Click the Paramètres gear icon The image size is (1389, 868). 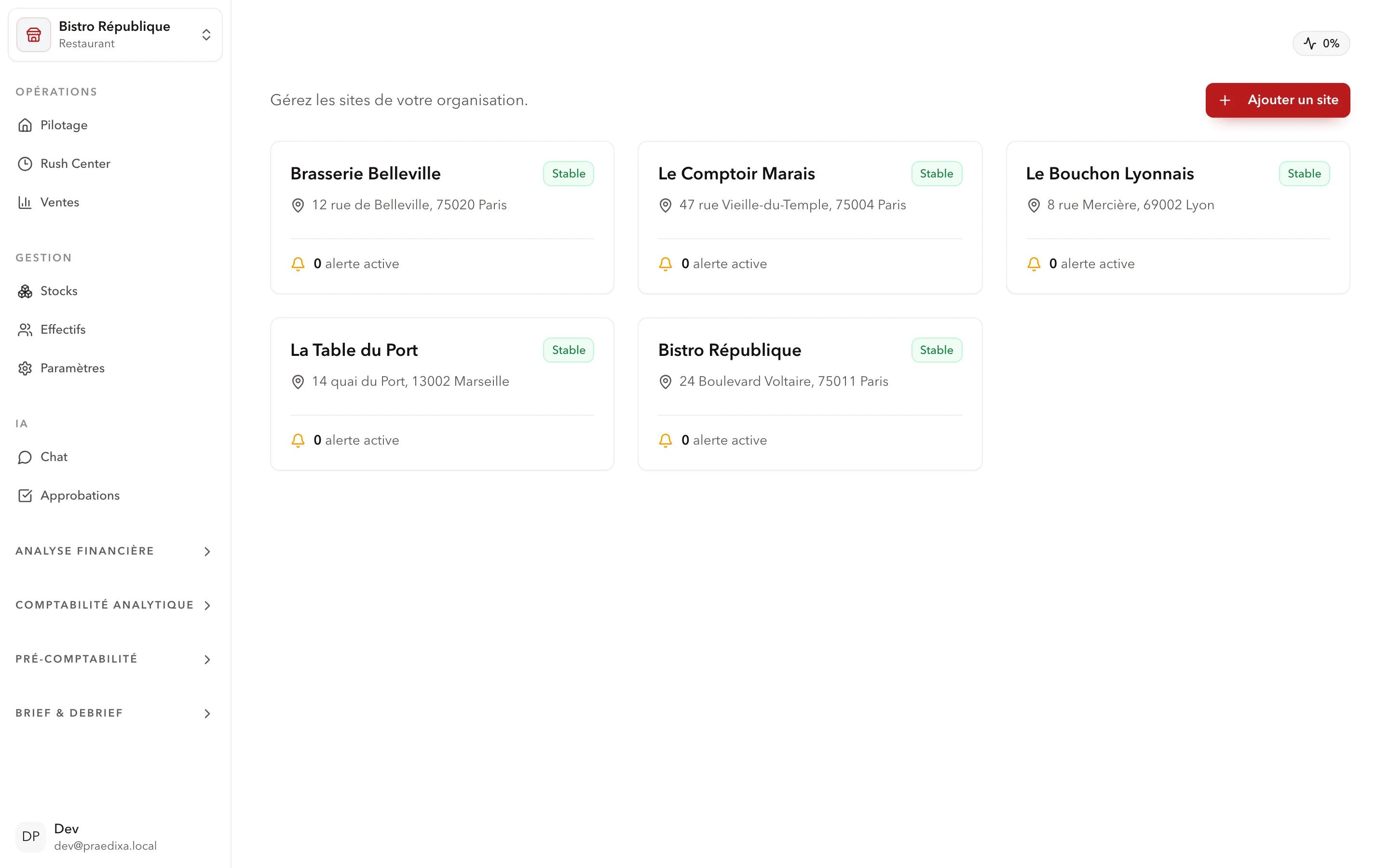coord(25,368)
